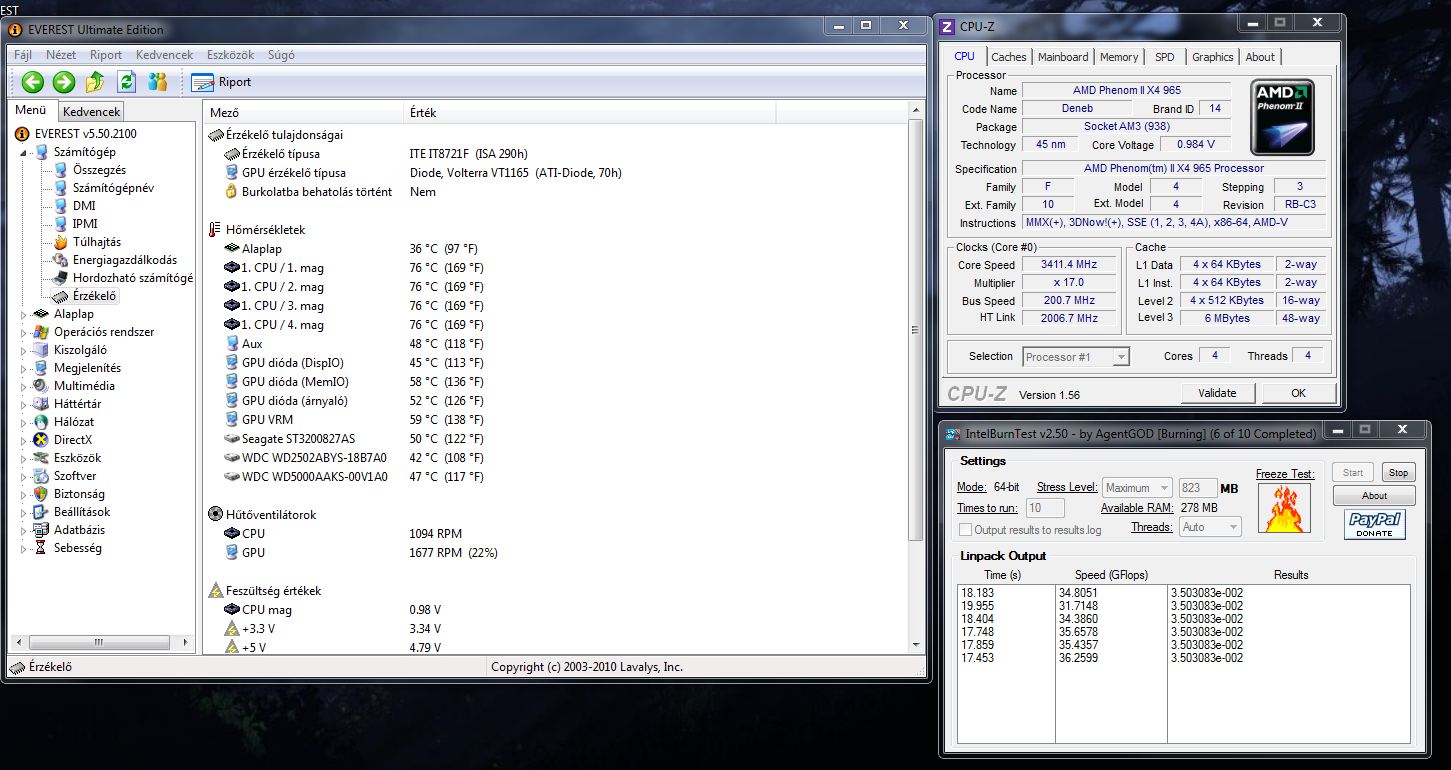1451x770 pixels.
Task: Click the Háttértár storage icon
Action: [x=41, y=404]
